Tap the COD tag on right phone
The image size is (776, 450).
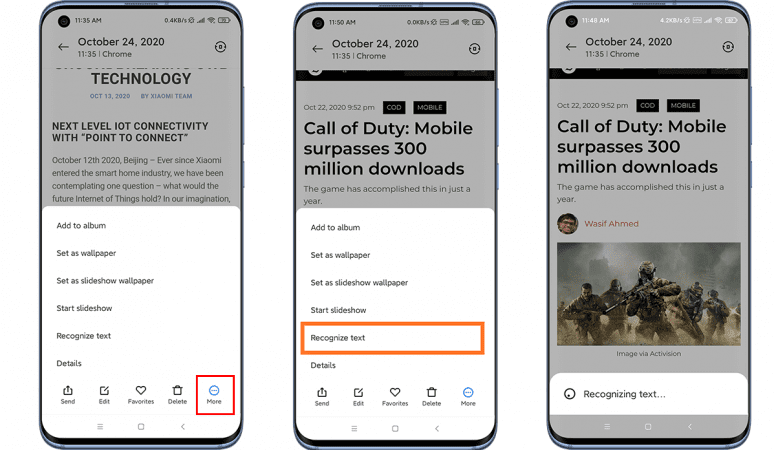647,105
